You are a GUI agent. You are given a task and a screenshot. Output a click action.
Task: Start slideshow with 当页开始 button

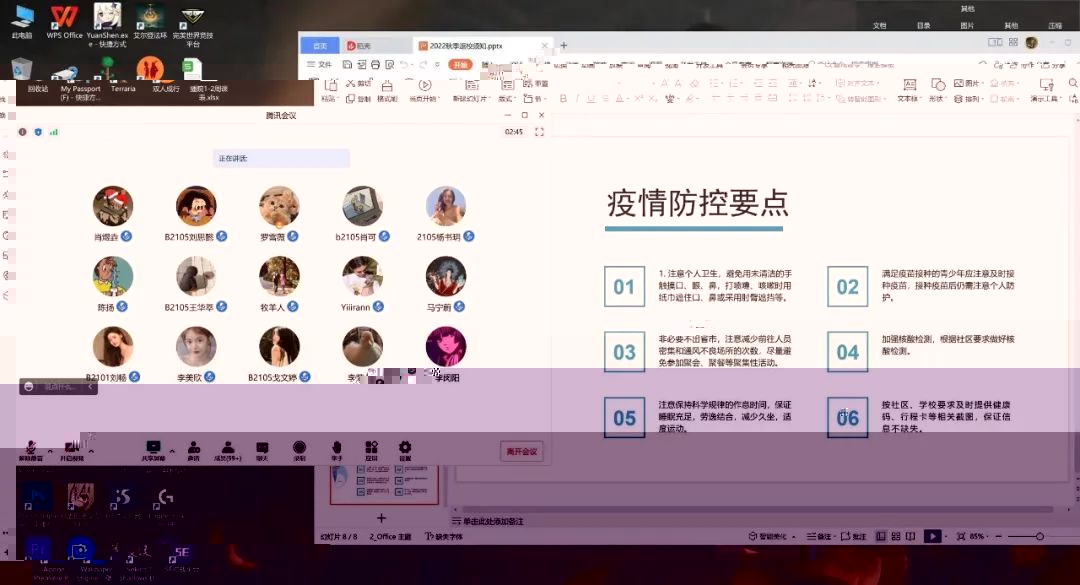(424, 90)
